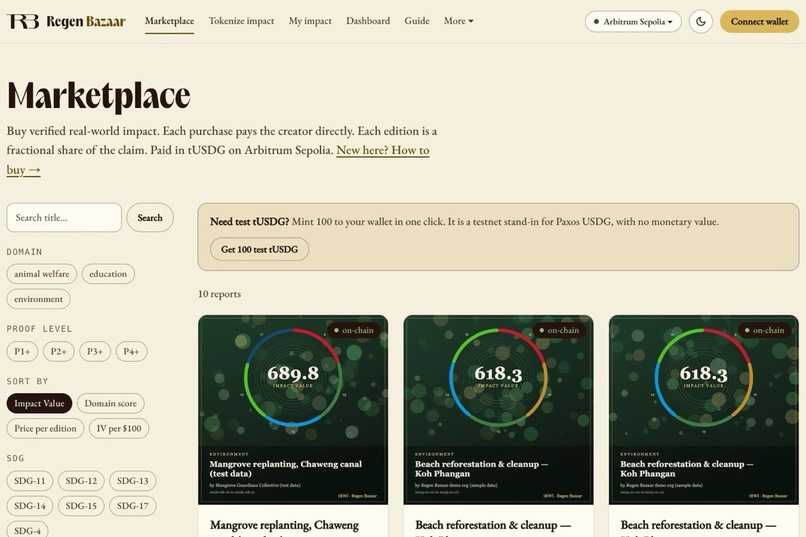The width and height of the screenshot is (806, 537).
Task: Filter by SDG-14
Action: tap(30, 506)
